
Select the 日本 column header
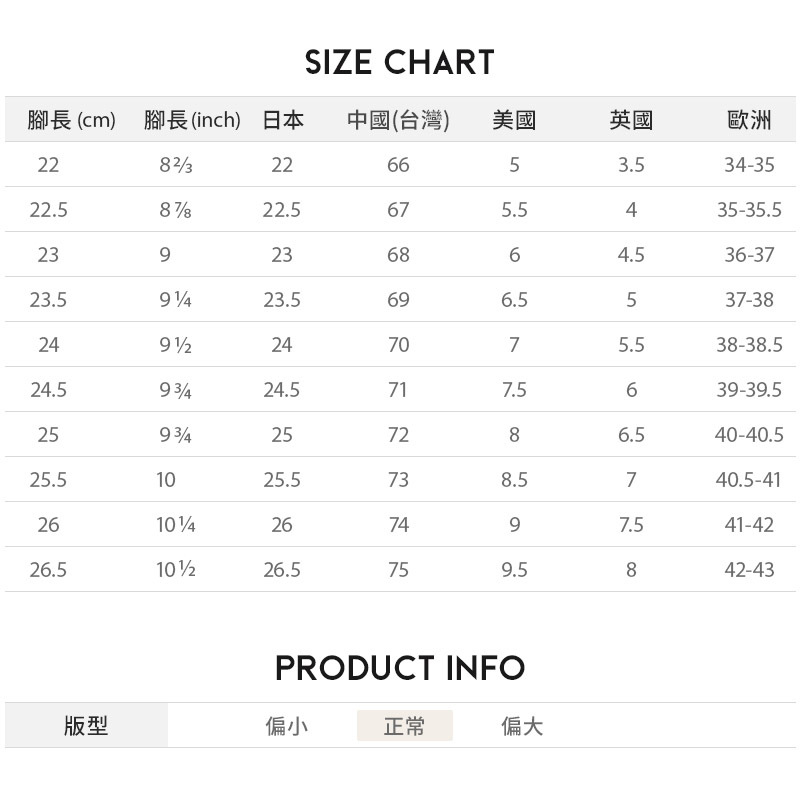(x=283, y=121)
